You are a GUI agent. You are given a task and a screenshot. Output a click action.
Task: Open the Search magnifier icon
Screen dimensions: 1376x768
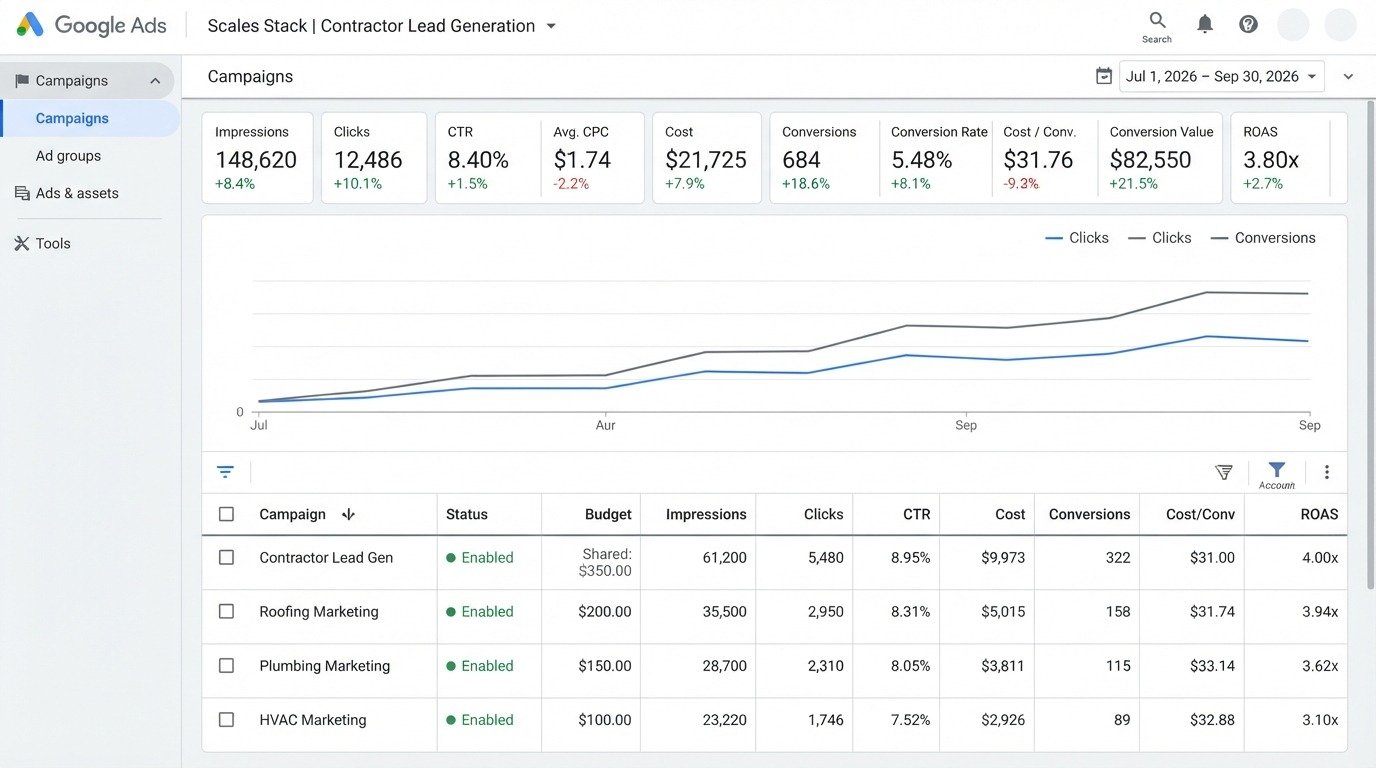(x=1157, y=21)
